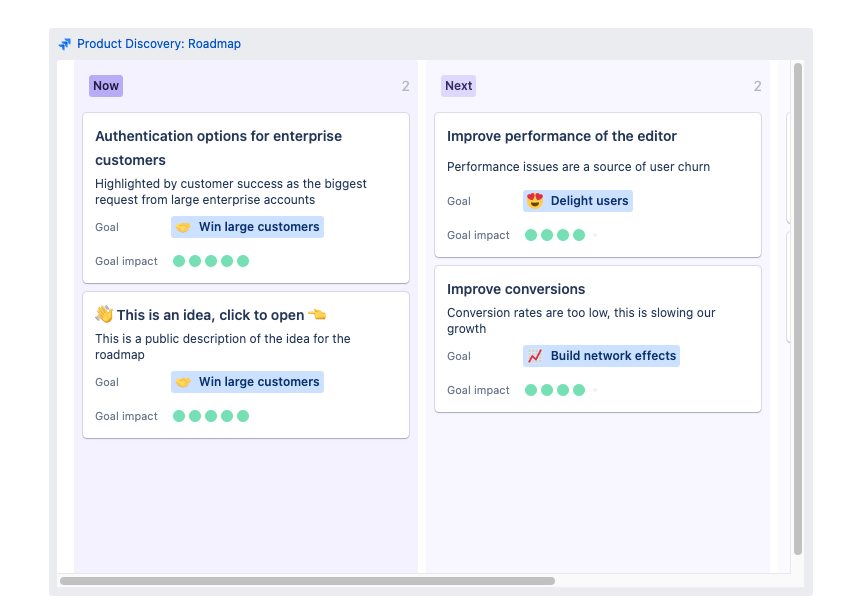Viewport: 845px width, 608px height.
Task: Click the Jira Product Discovery logo icon
Action: tap(64, 43)
